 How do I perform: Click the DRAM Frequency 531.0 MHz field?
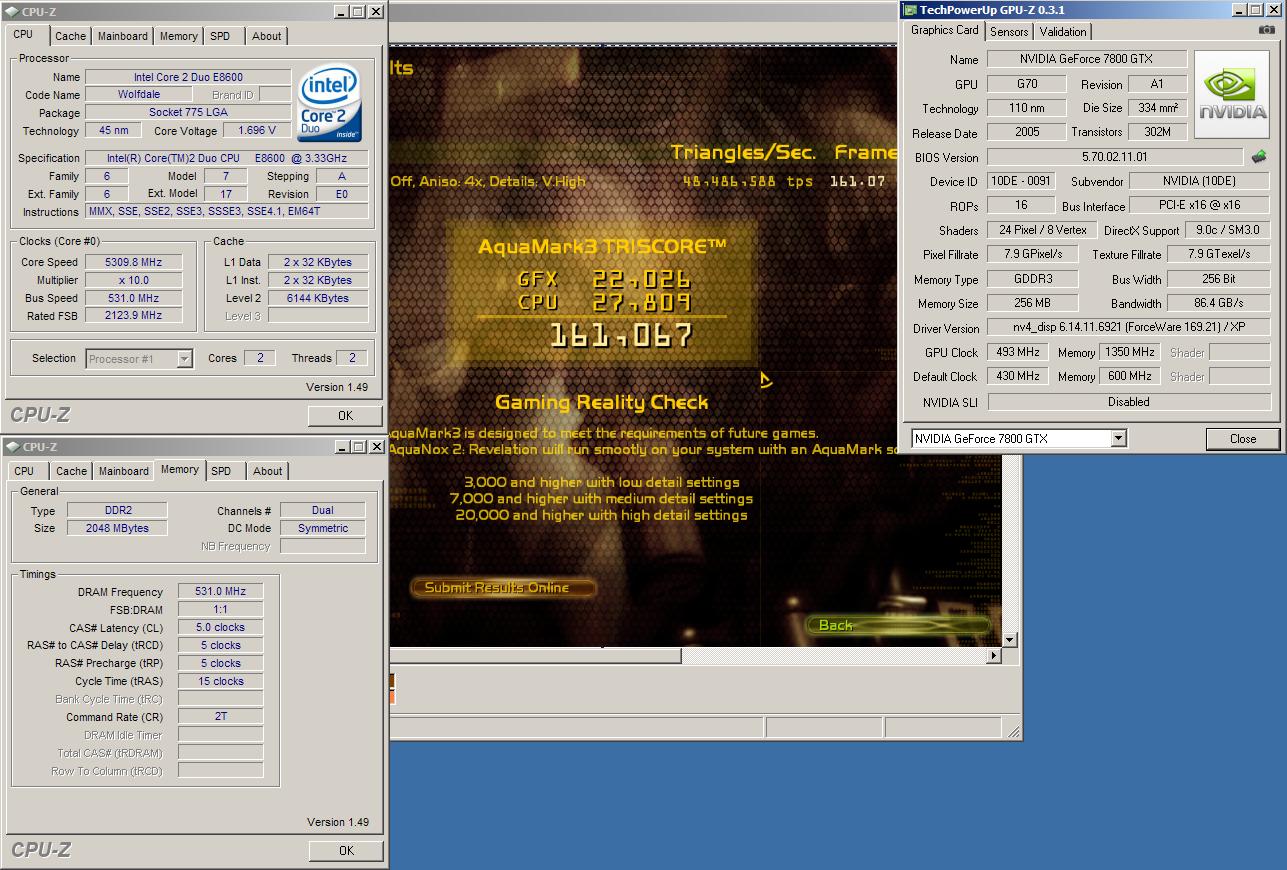tap(220, 592)
